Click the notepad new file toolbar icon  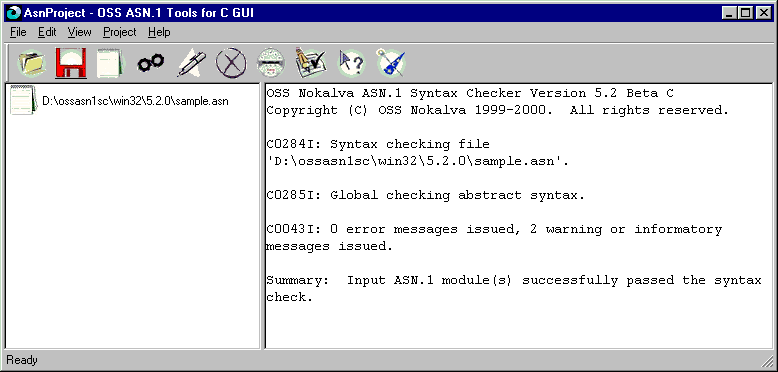pos(111,63)
